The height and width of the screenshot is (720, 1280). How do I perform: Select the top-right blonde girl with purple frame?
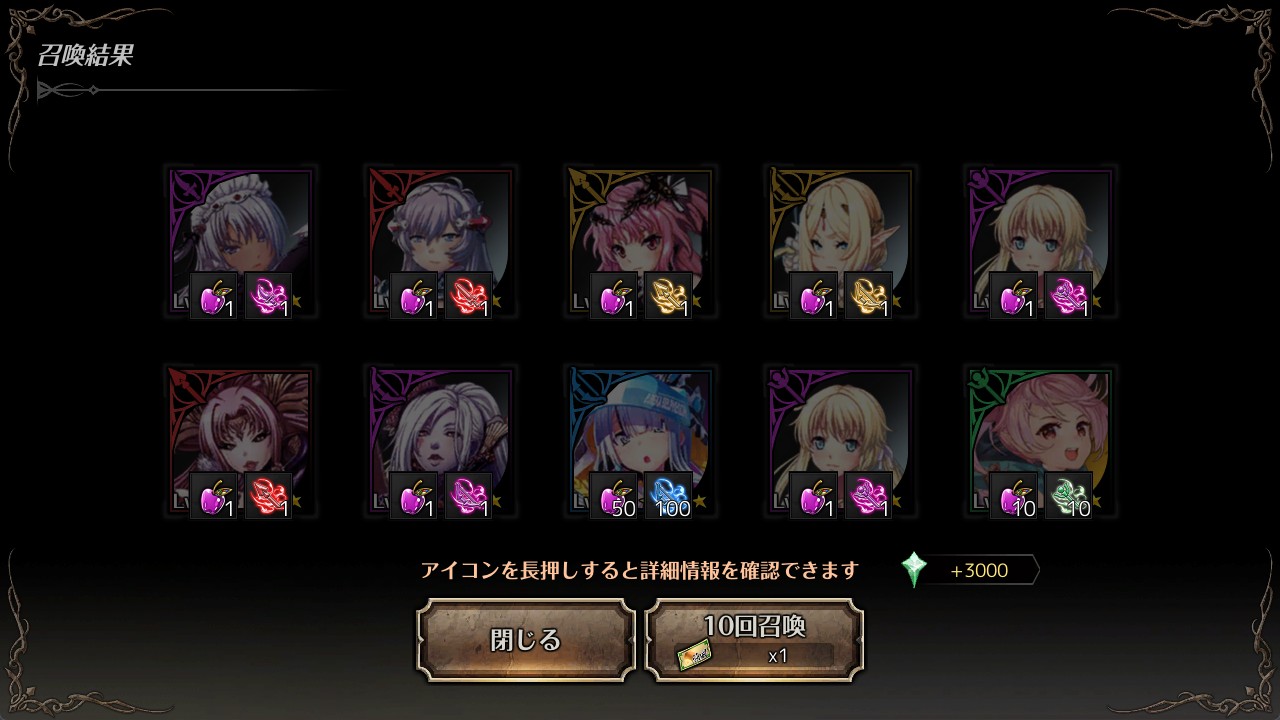coord(1040,242)
